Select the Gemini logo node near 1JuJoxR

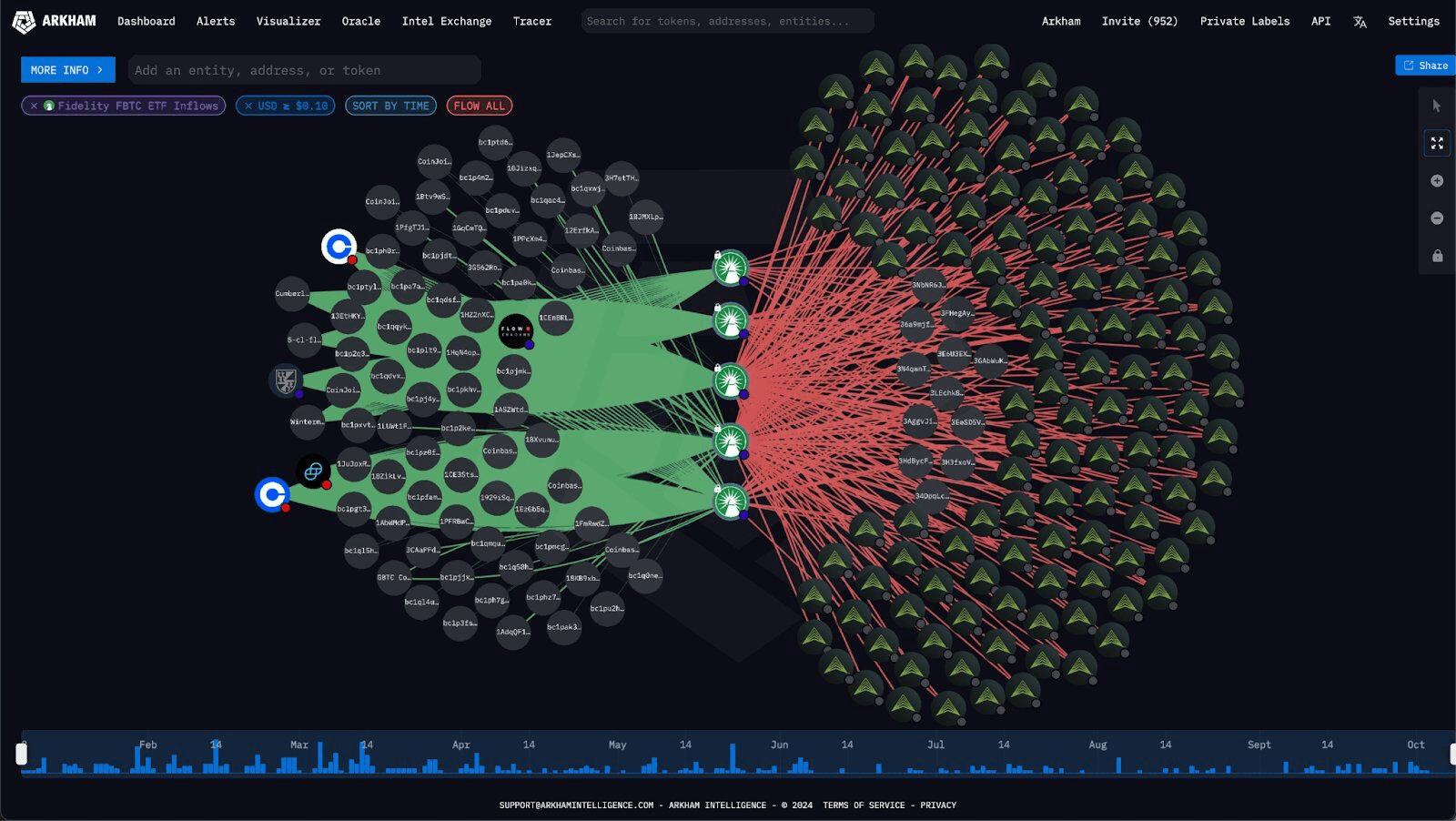[313, 471]
